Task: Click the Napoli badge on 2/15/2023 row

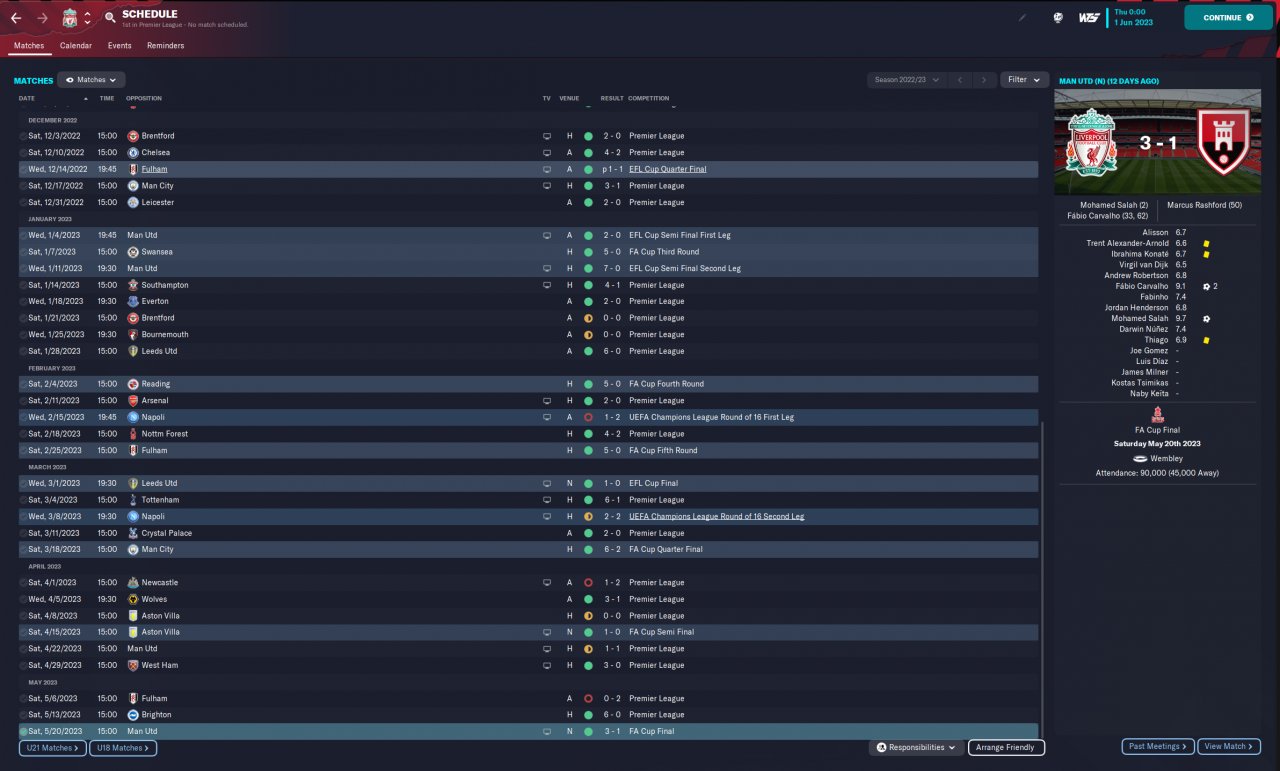Action: 133,417
